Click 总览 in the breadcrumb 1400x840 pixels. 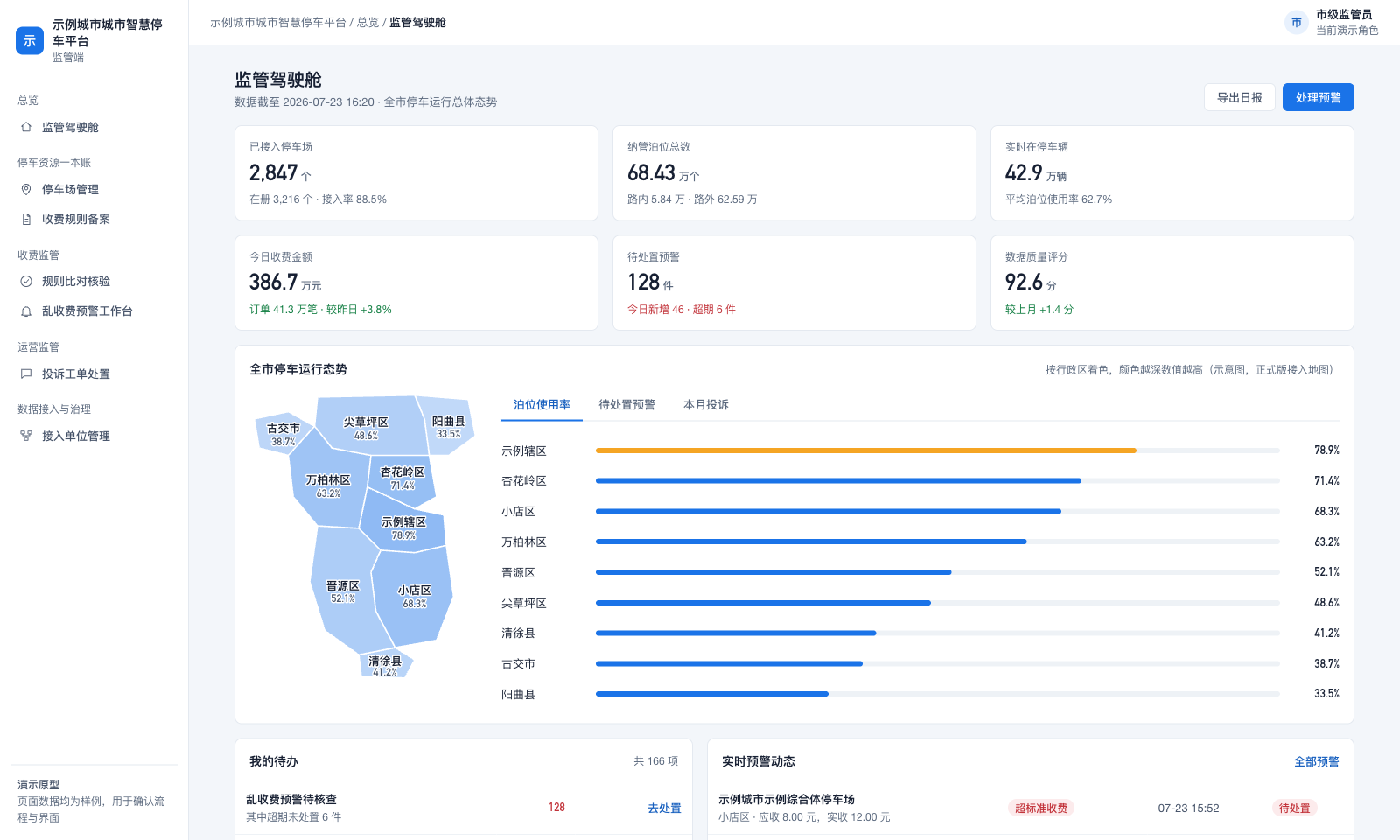pyautogui.click(x=368, y=22)
